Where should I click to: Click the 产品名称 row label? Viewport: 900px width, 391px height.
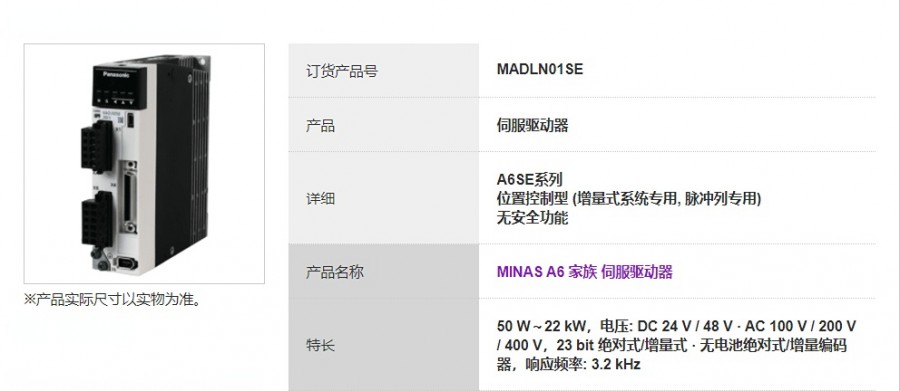(335, 272)
